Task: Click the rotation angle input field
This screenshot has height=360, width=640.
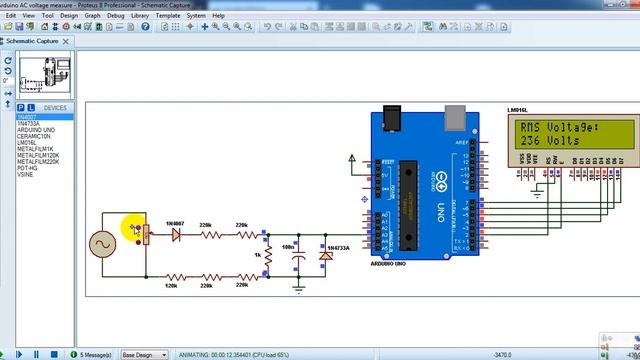Action: click(x=8, y=81)
